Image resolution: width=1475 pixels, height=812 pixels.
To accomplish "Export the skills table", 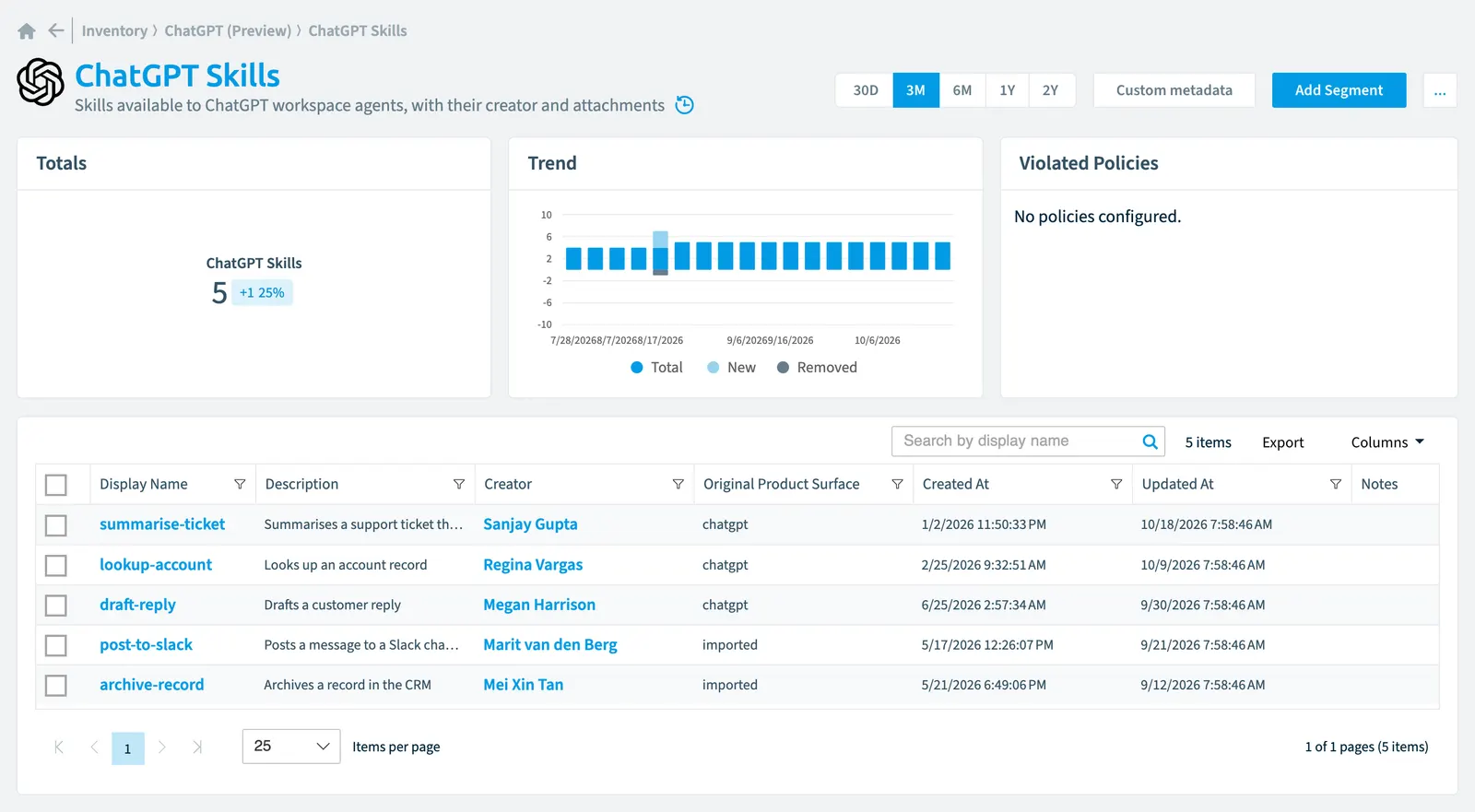I will point(1283,442).
